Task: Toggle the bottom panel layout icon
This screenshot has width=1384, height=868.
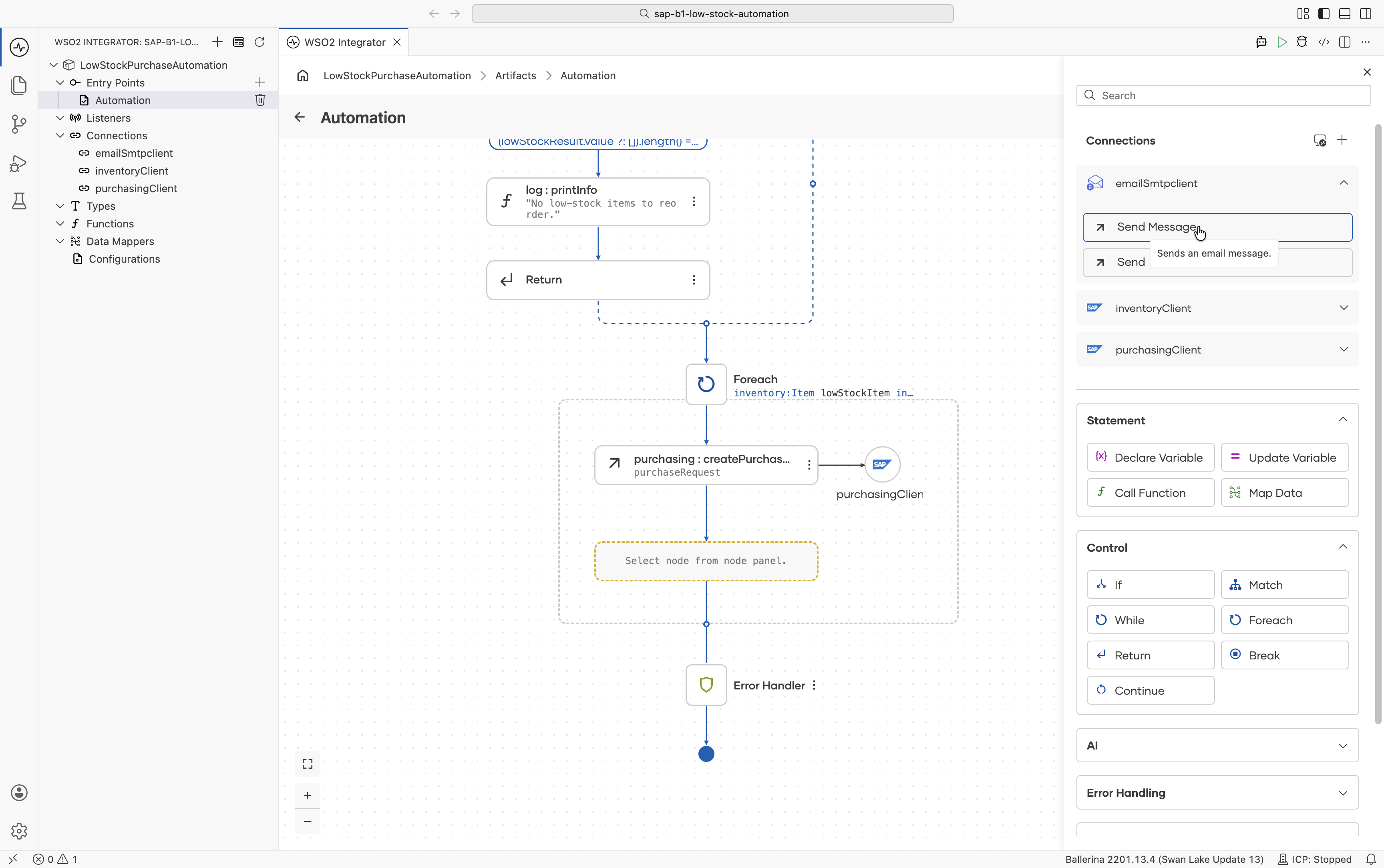Action: coord(1344,14)
